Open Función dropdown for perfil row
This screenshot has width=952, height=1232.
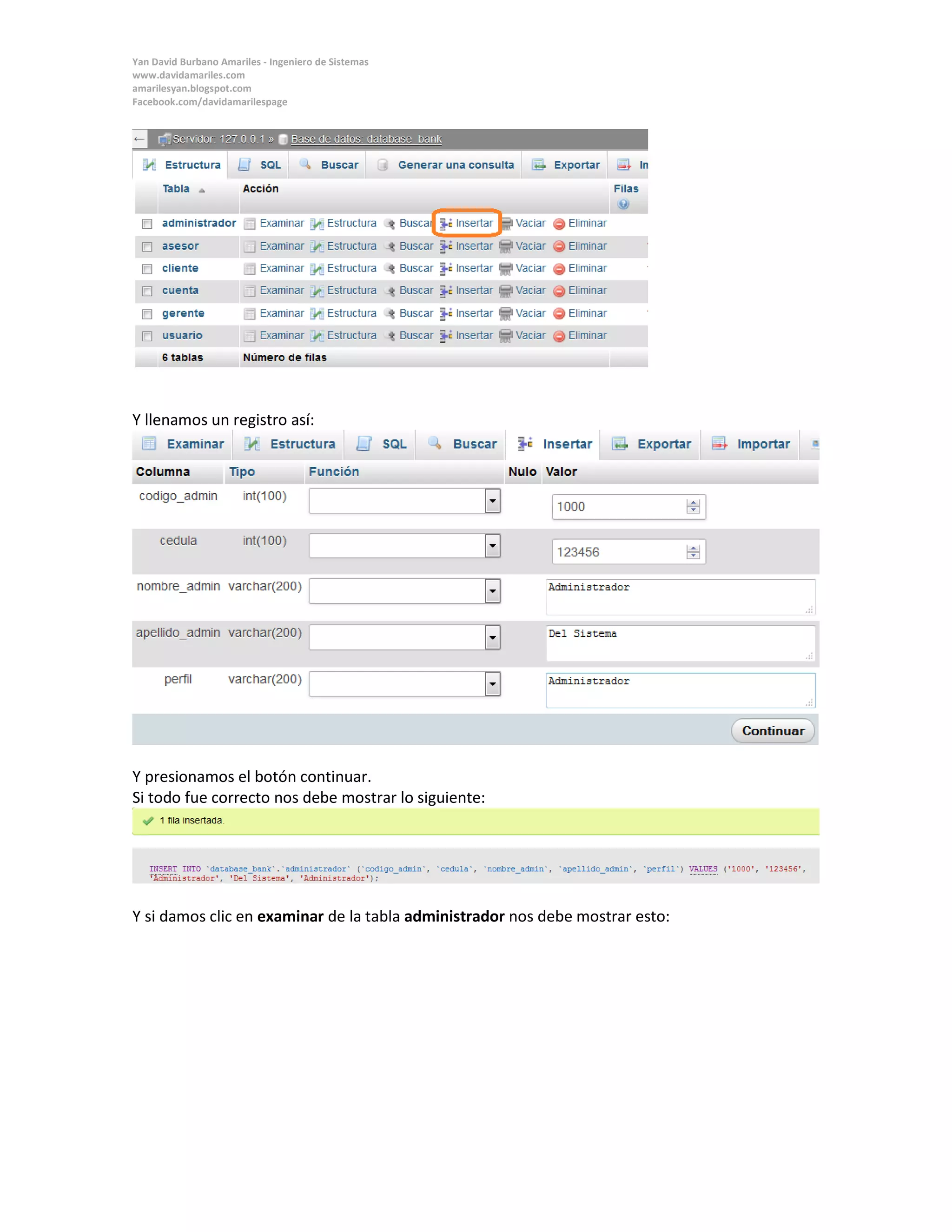[492, 684]
